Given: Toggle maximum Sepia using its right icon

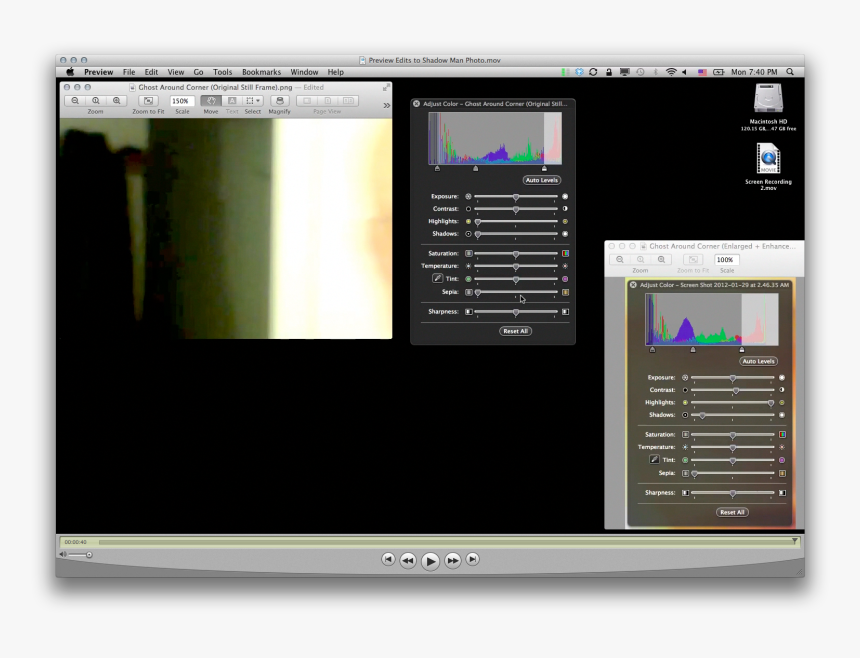Looking at the screenshot, I should tap(565, 292).
